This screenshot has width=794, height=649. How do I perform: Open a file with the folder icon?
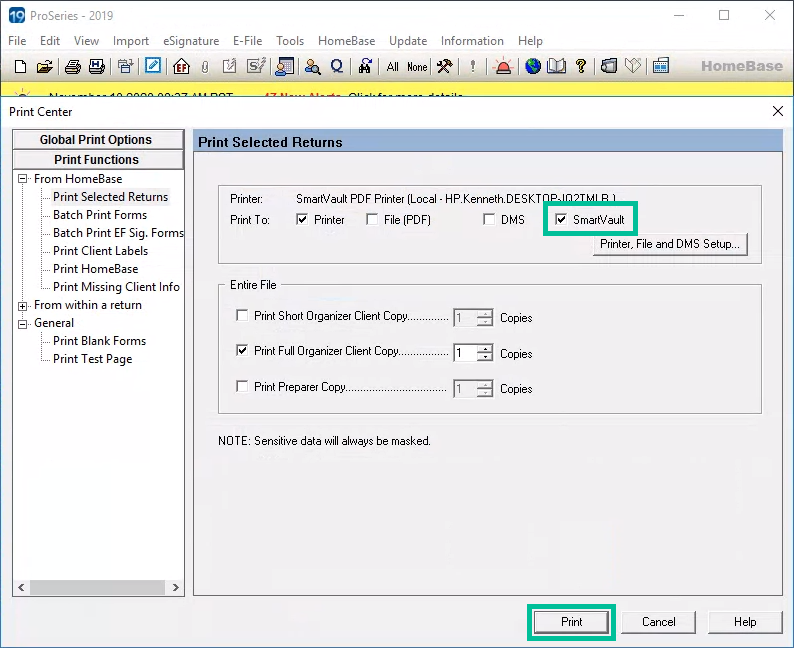[x=45, y=66]
